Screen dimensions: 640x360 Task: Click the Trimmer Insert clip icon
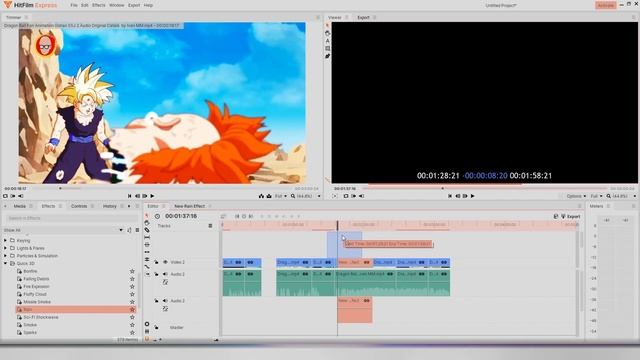261,196
